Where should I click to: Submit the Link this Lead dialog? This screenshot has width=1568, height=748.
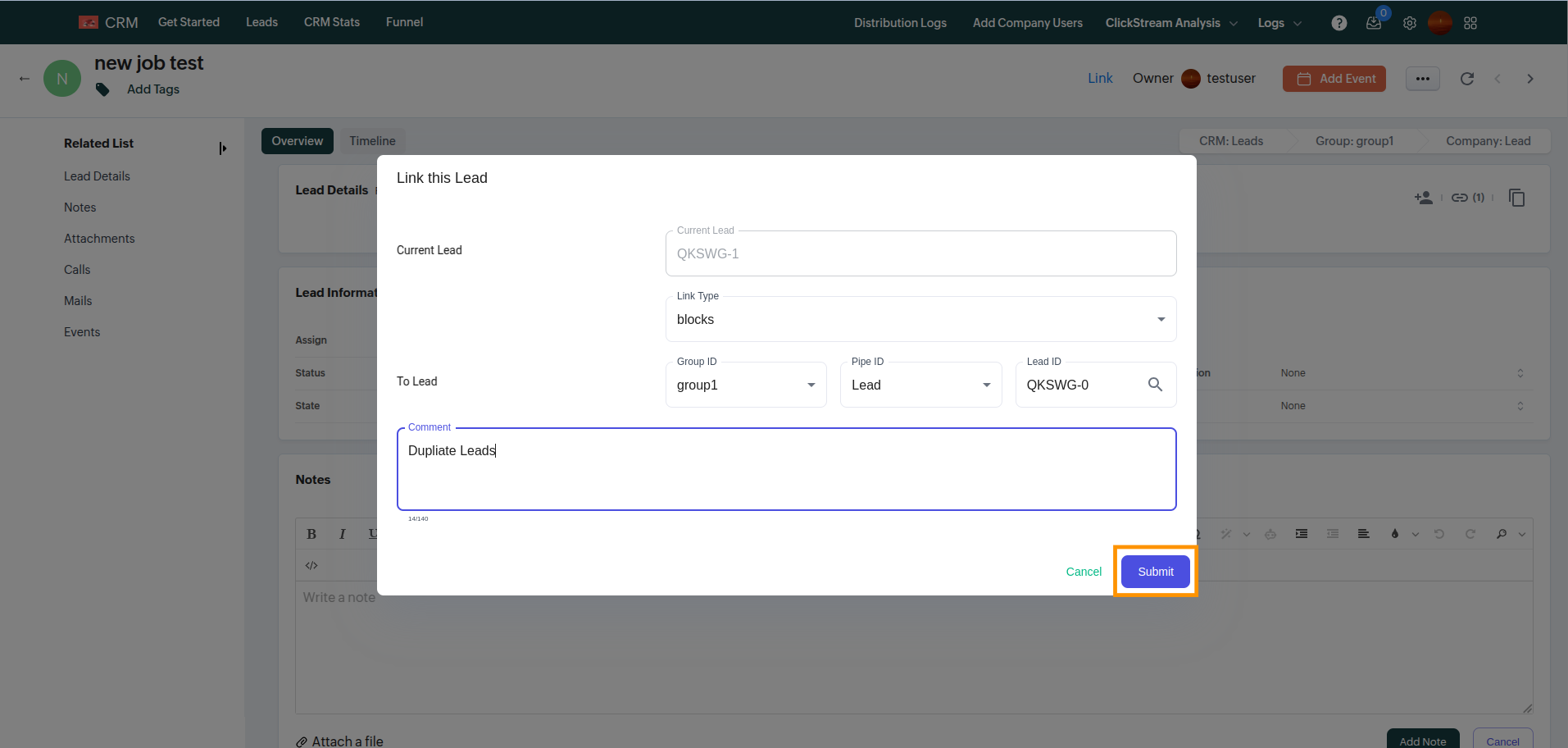click(1156, 572)
